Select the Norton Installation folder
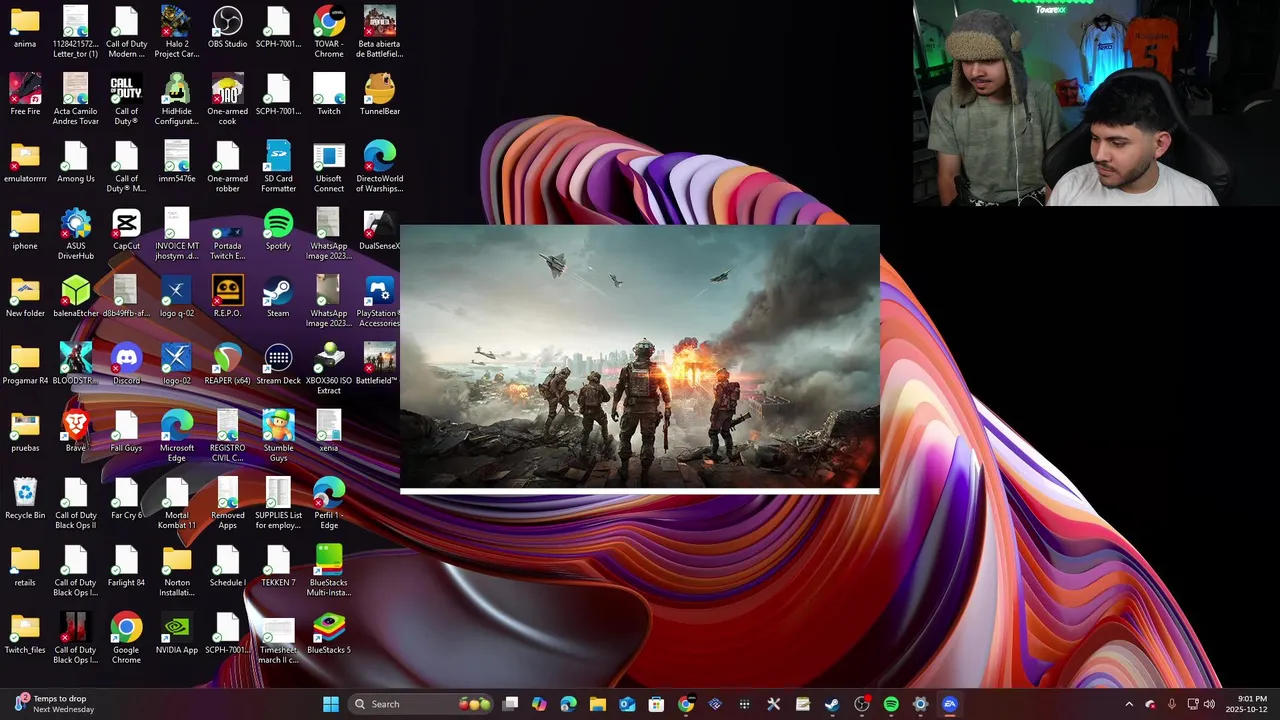The height and width of the screenshot is (720, 1280). 176,570
